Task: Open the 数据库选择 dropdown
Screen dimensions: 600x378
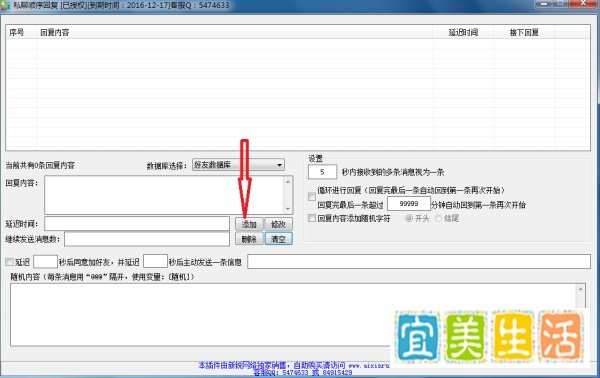Action: (x=238, y=165)
